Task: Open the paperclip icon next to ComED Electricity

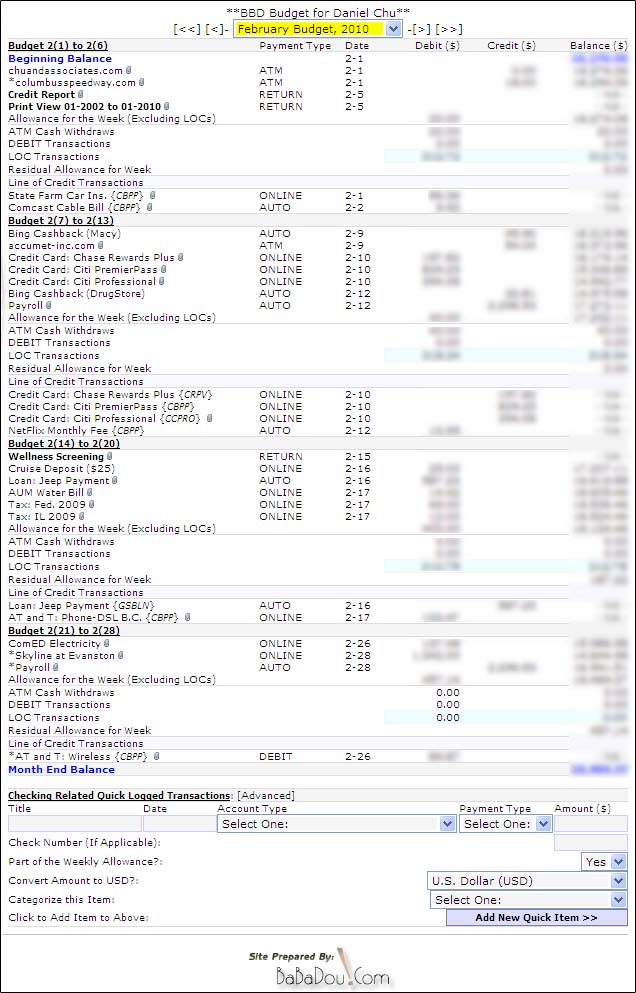Action: coord(106,644)
